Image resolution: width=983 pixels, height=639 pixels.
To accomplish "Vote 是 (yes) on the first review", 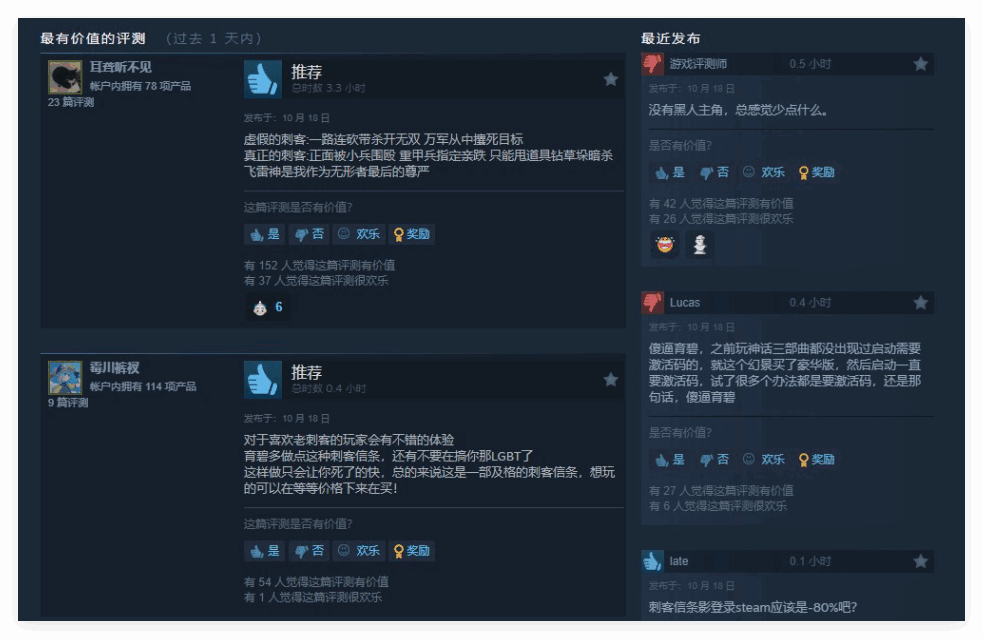I will tap(265, 234).
